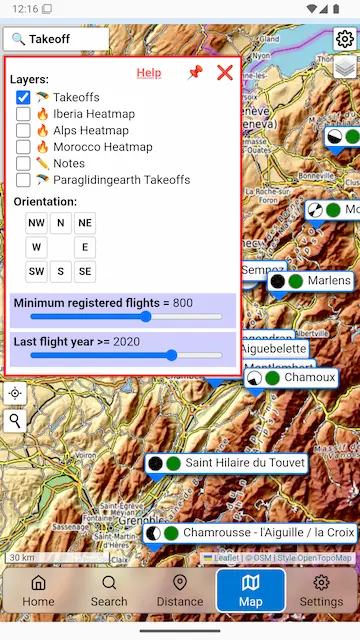Click the wind rose icon on Chamoux

(255, 378)
